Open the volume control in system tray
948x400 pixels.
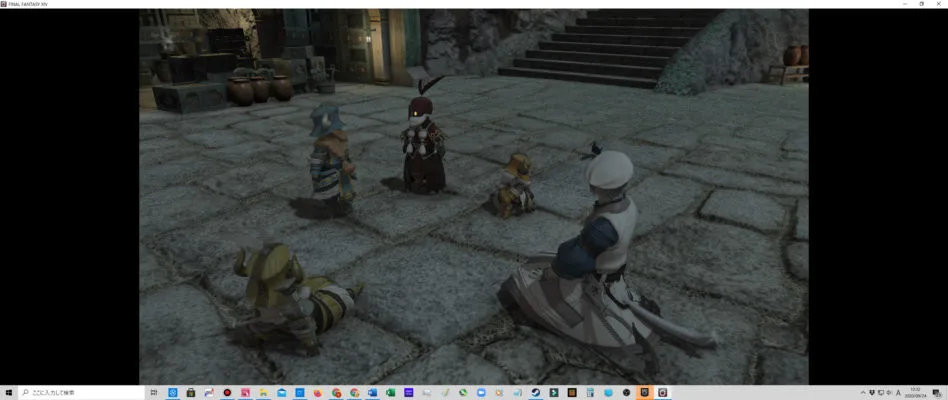(x=889, y=393)
